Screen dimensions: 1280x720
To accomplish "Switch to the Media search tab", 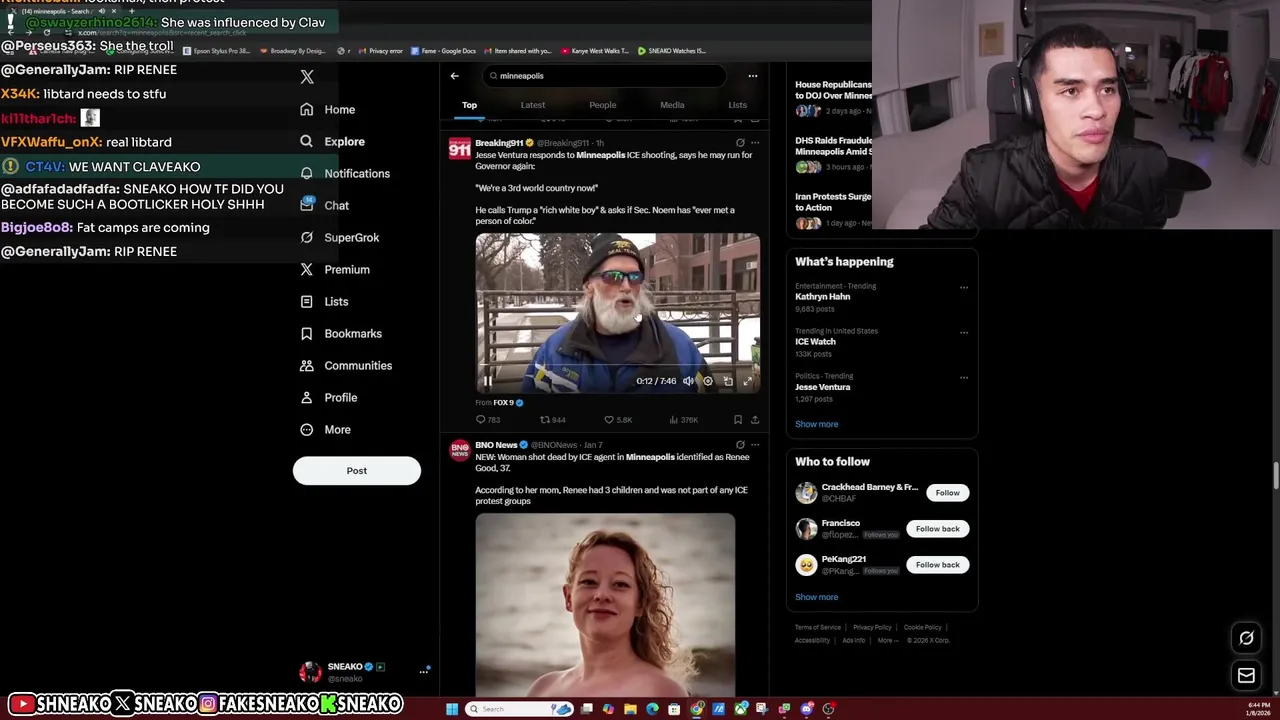I will point(672,105).
